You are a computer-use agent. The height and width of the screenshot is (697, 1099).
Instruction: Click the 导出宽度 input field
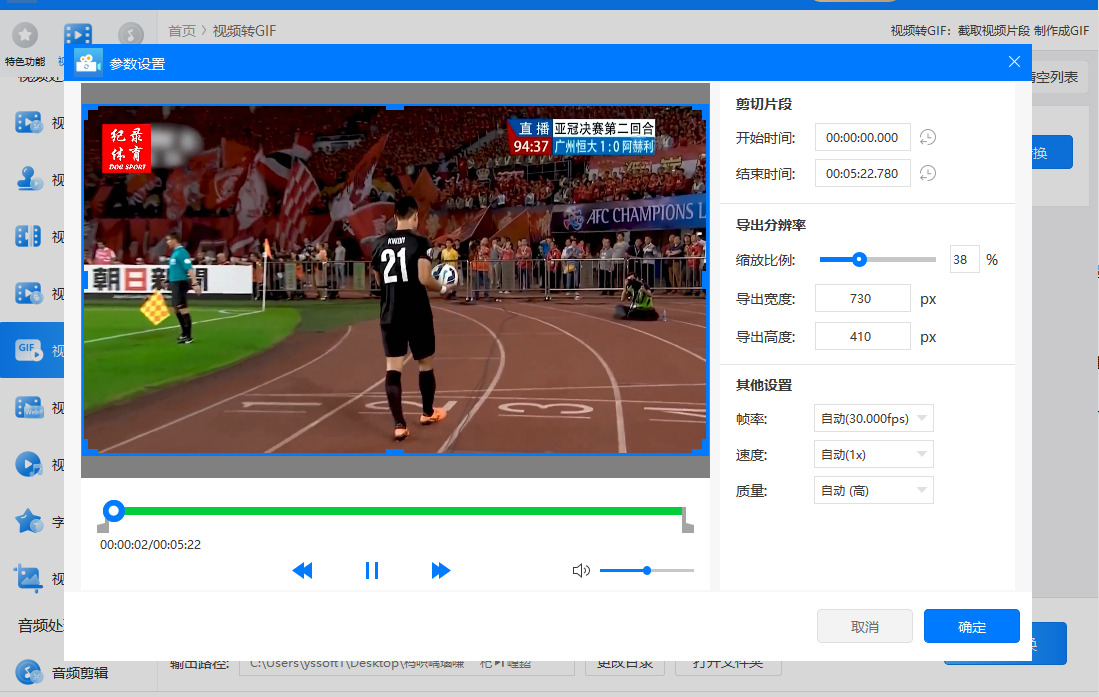pyautogui.click(x=861, y=298)
